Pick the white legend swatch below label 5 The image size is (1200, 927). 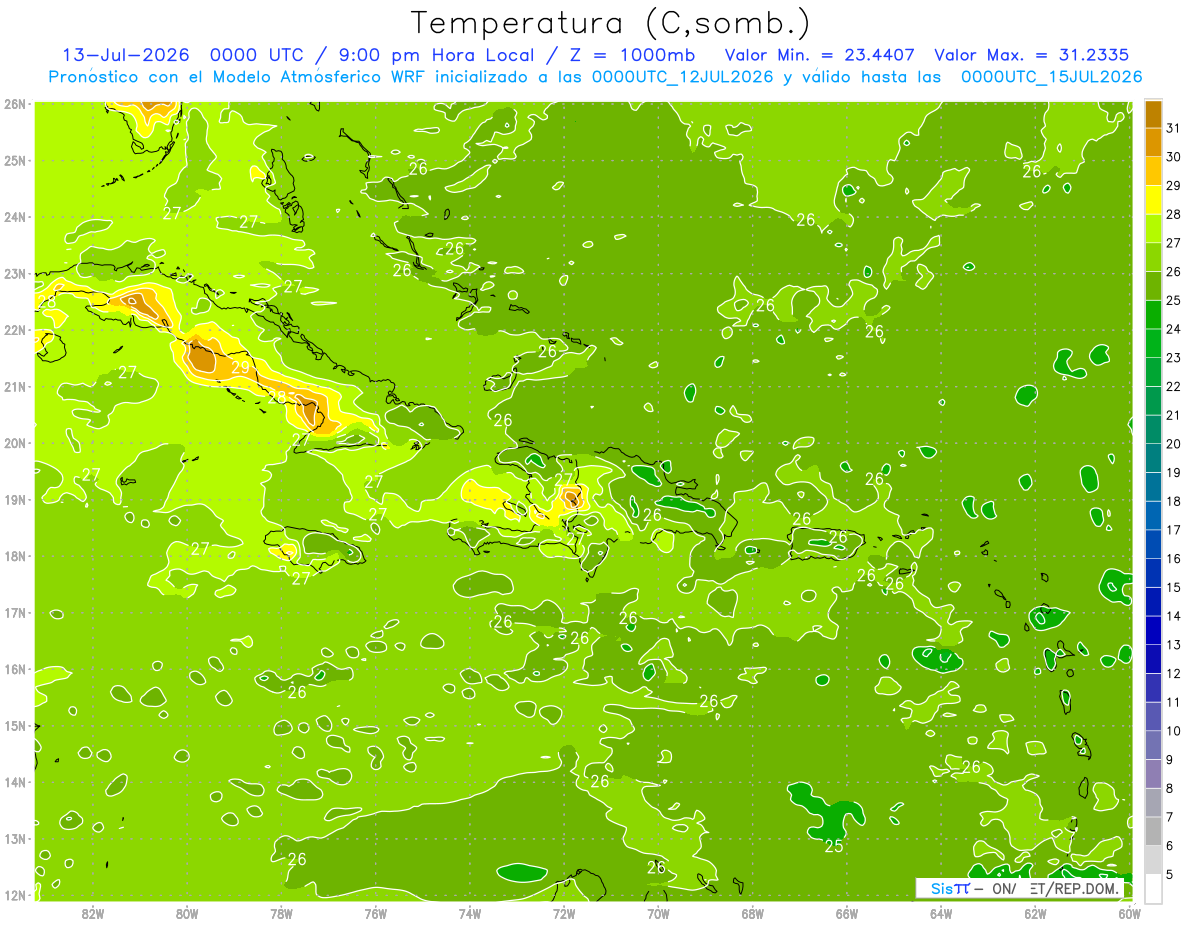1153,888
